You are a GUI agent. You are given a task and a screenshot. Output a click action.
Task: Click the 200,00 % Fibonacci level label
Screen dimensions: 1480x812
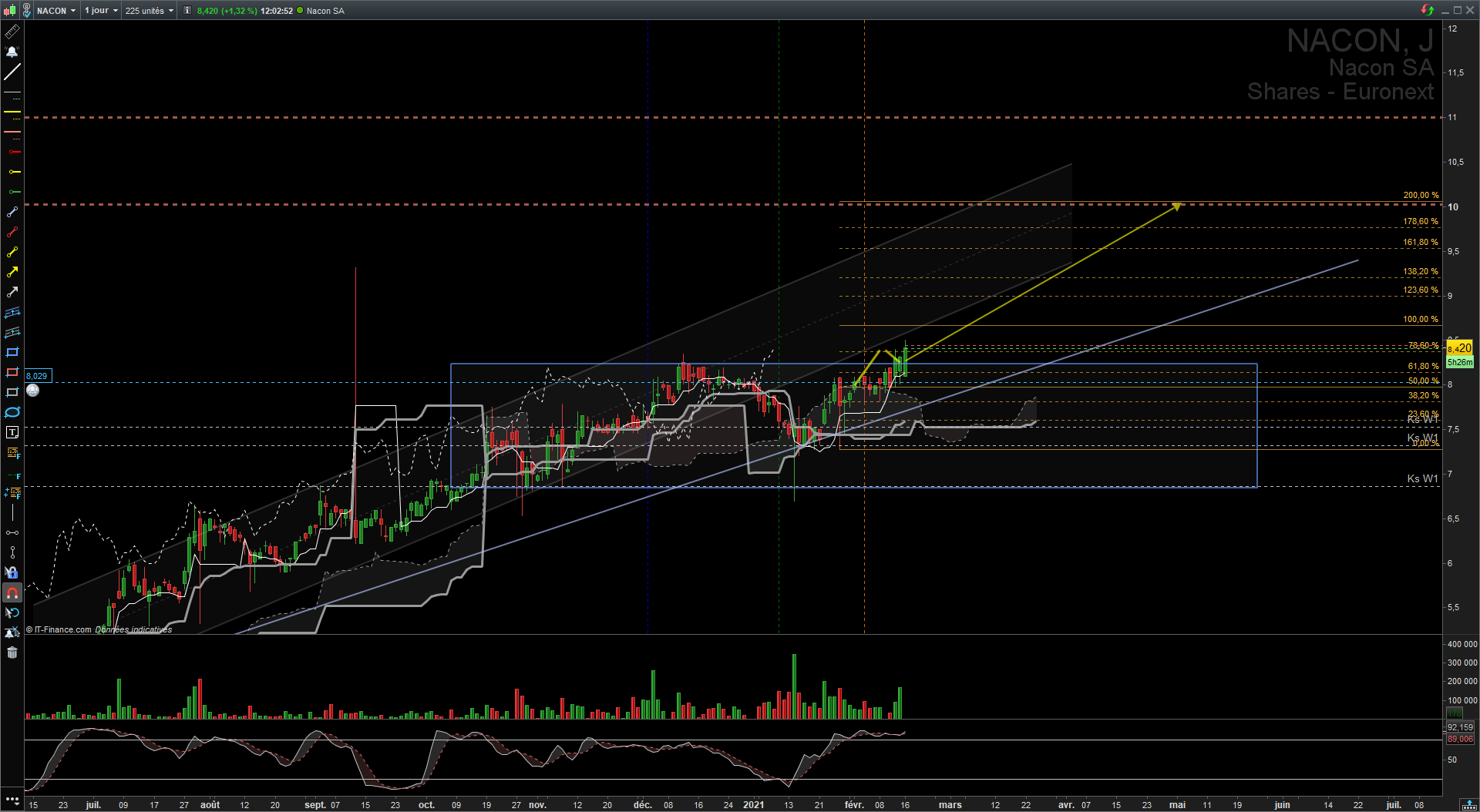1421,196
